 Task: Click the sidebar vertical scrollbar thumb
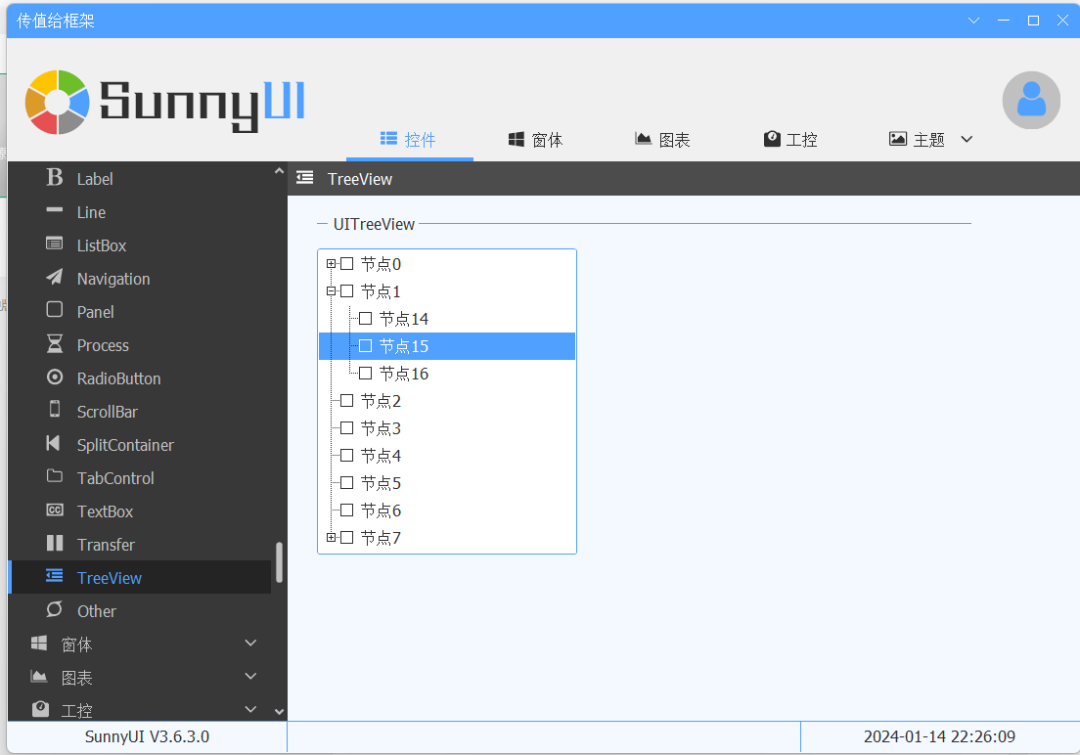pos(279,562)
